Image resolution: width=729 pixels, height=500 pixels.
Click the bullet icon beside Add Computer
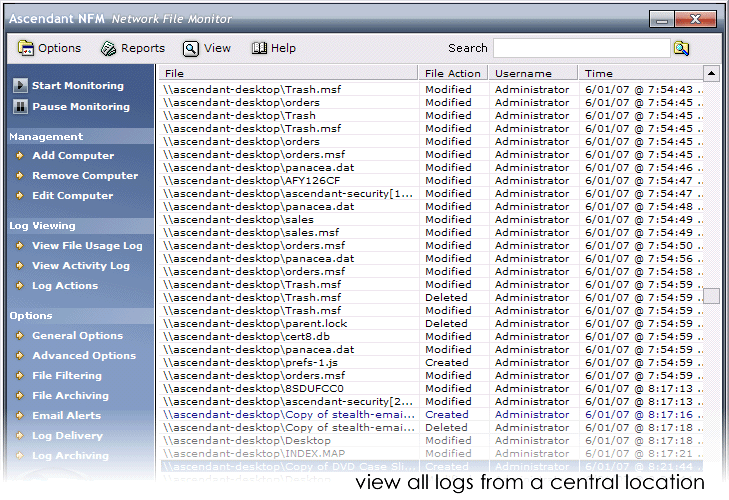19,156
